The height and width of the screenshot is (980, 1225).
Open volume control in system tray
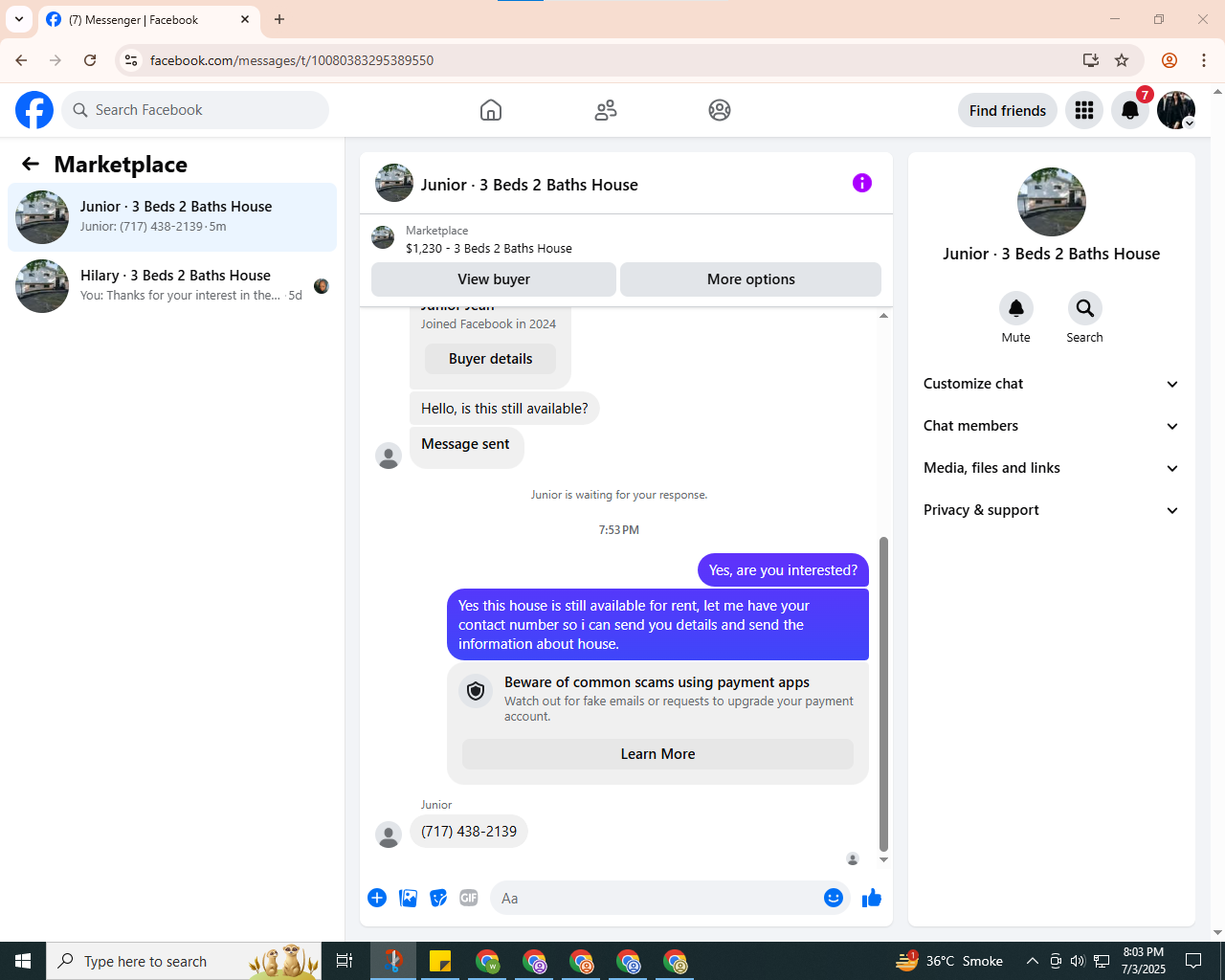point(1078,961)
